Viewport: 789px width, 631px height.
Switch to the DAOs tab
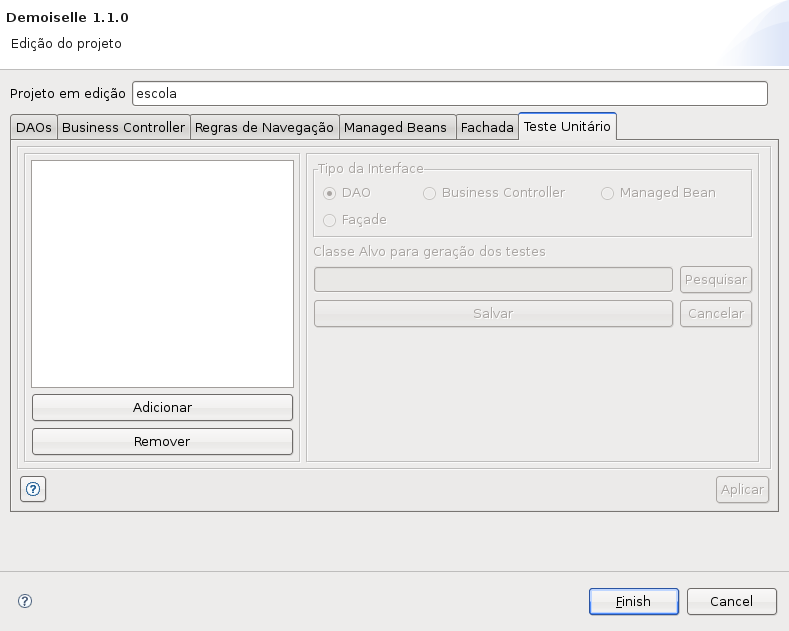[34, 127]
